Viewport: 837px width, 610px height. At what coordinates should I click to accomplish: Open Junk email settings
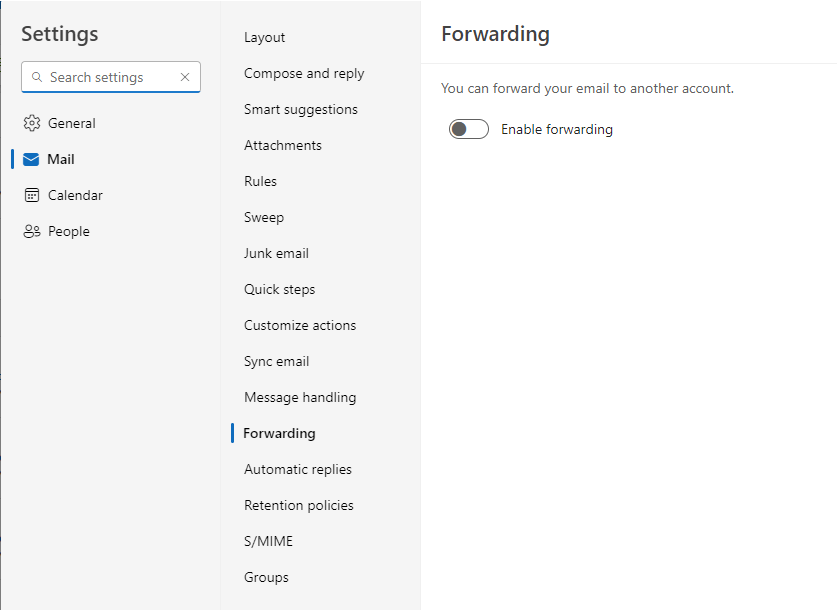pyautogui.click(x=276, y=253)
